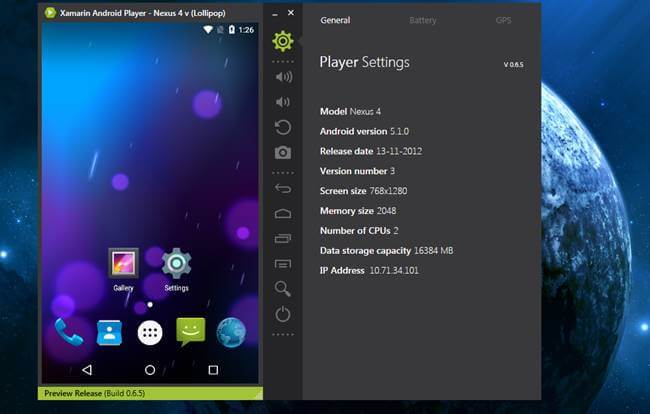Screen dimensions: 650x414
Task: Switch to the Battery tab
Action: tap(423, 20)
